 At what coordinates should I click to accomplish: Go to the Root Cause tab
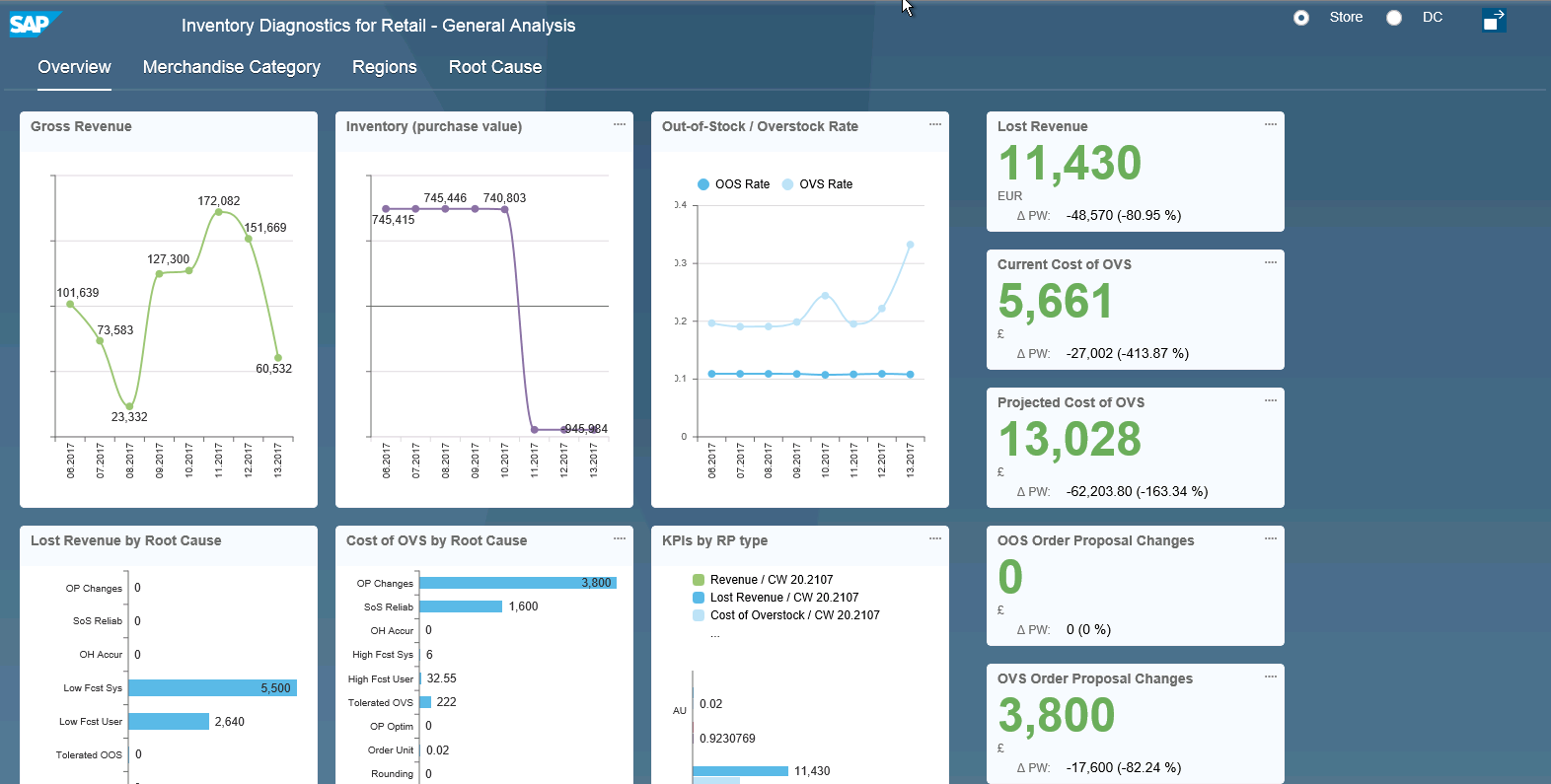pyautogui.click(x=495, y=67)
